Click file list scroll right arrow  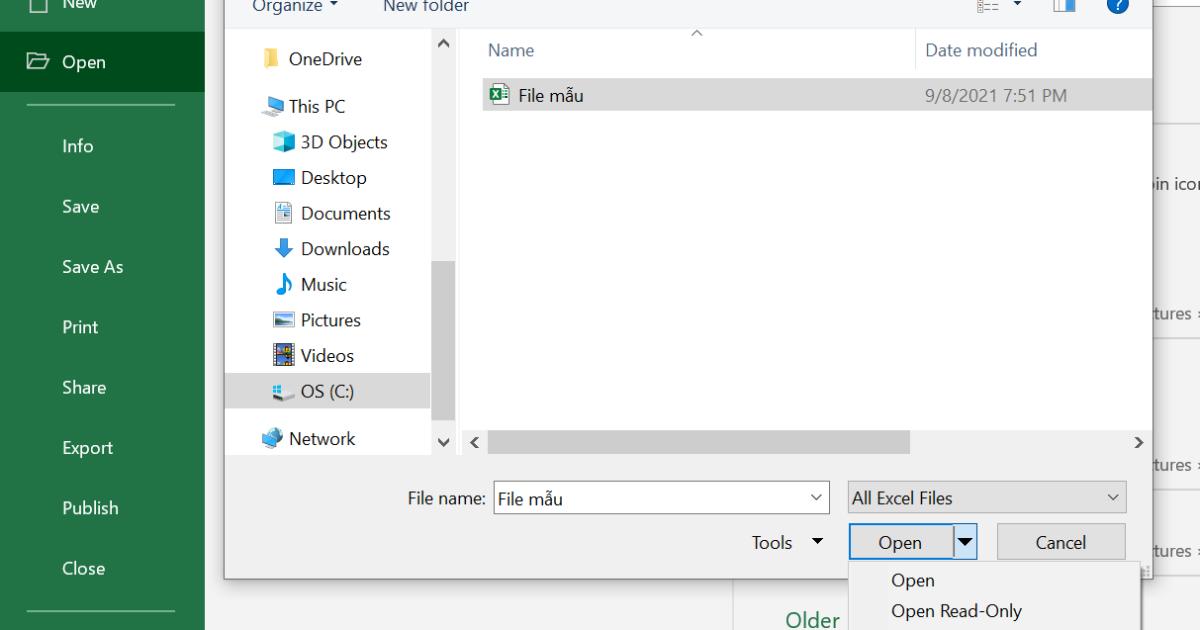click(x=1138, y=442)
